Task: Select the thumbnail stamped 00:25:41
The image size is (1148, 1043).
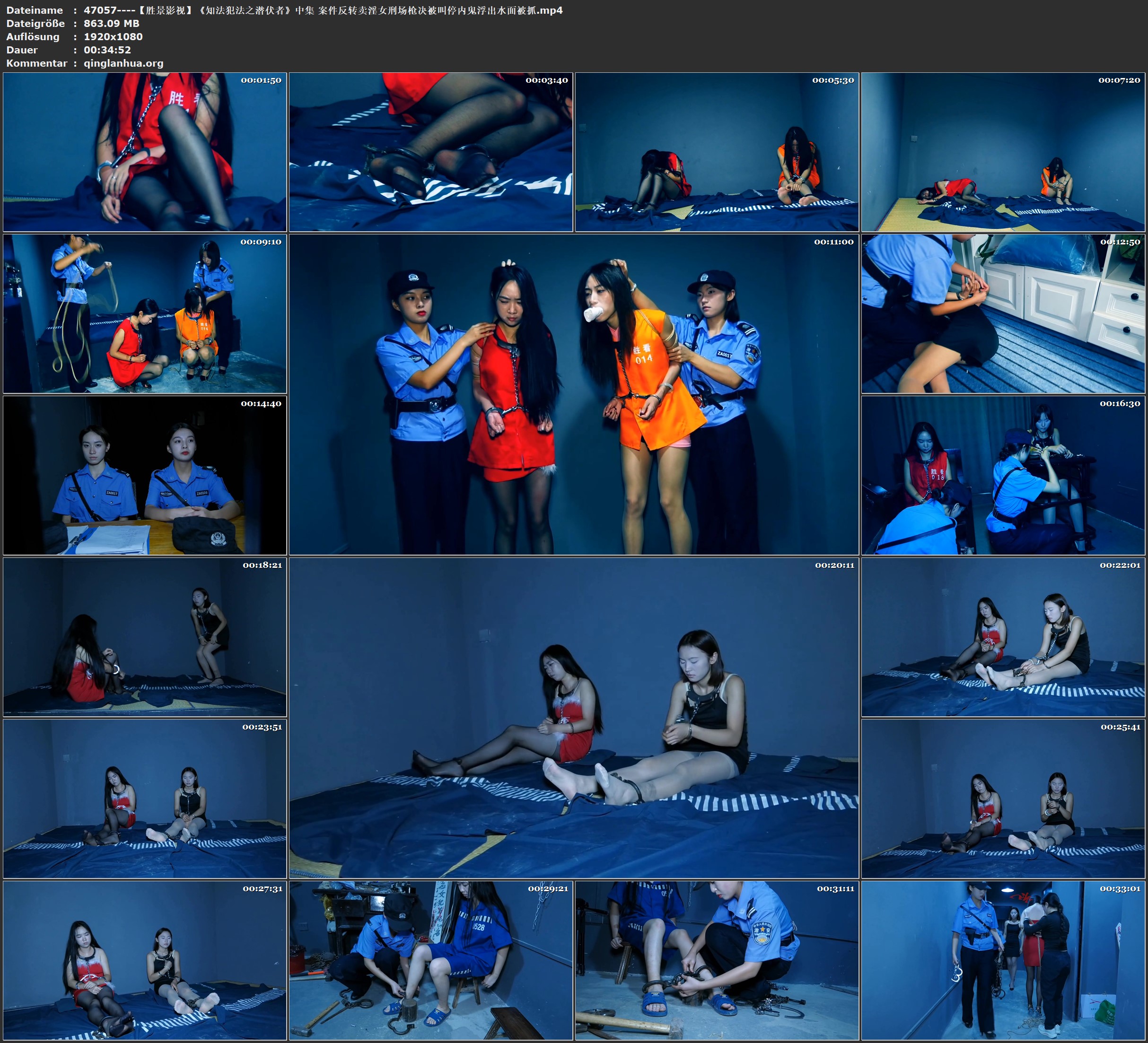Action: [1003, 799]
